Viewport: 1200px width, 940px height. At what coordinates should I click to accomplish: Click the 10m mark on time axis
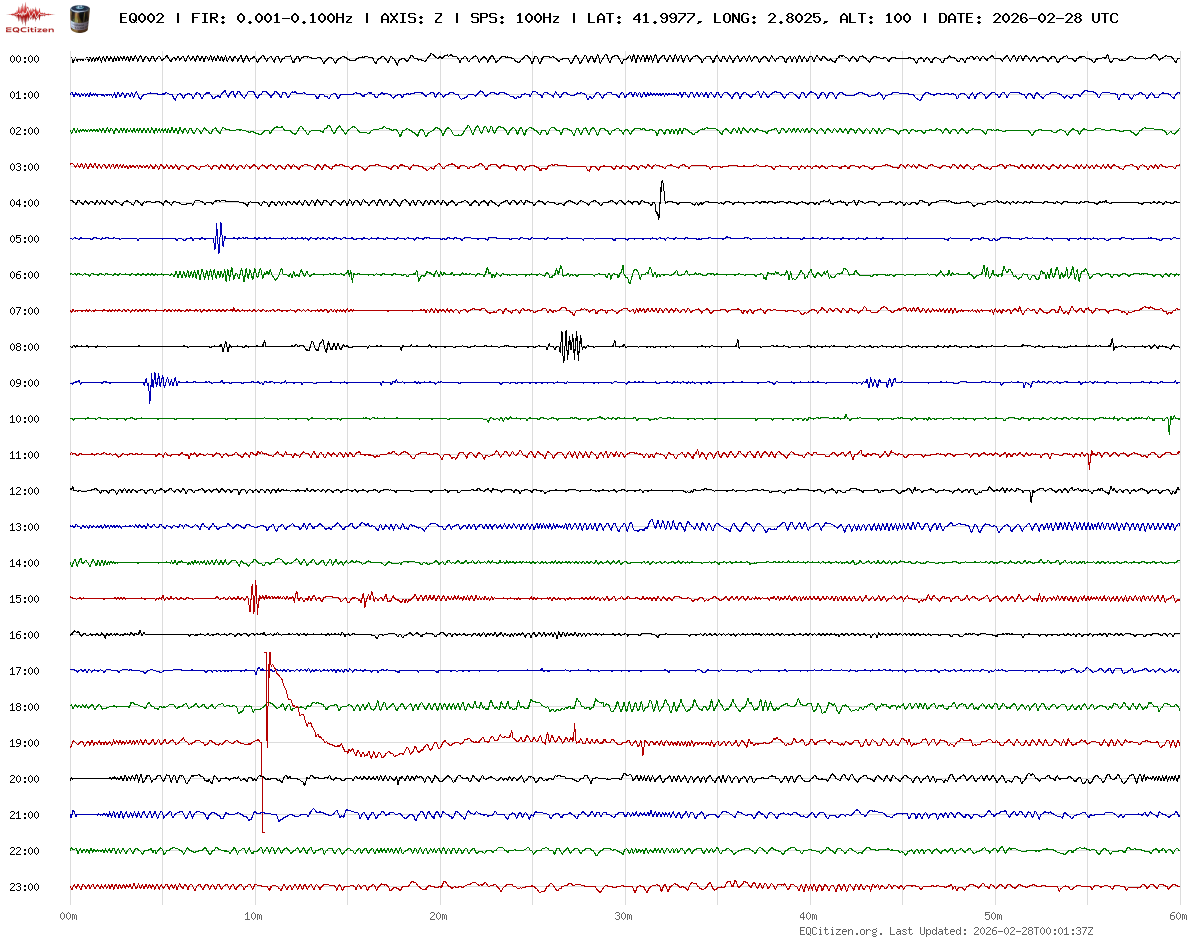click(254, 915)
